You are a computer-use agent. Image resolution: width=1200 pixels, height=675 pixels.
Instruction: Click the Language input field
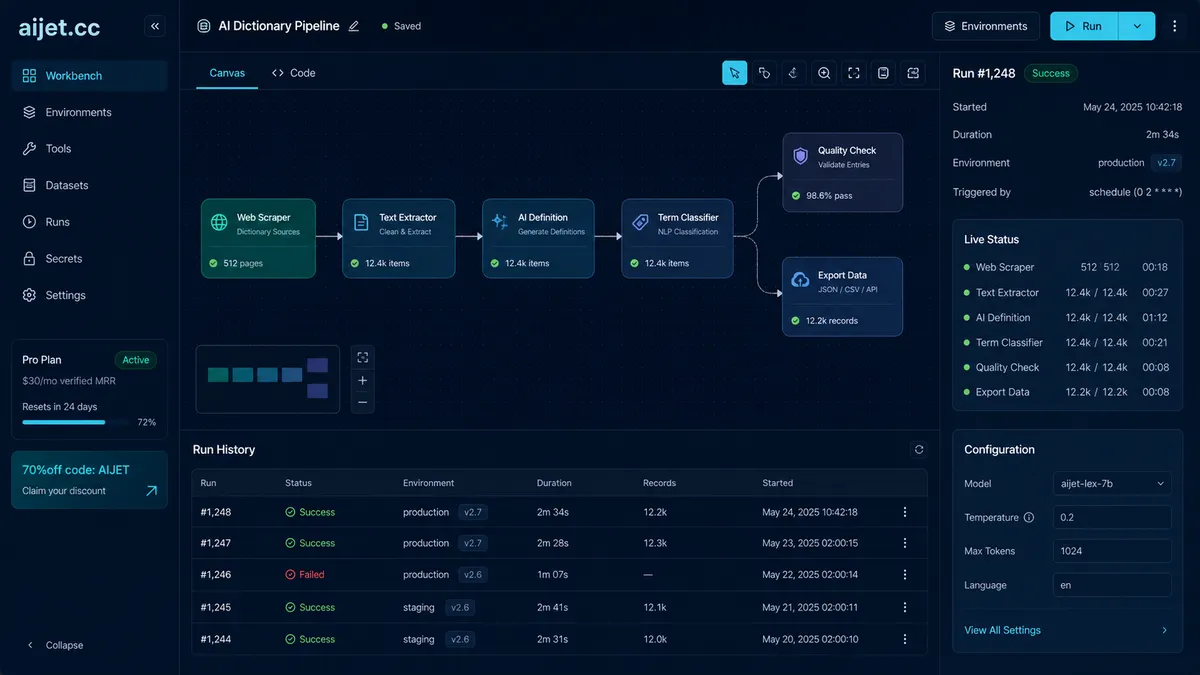tap(1112, 585)
